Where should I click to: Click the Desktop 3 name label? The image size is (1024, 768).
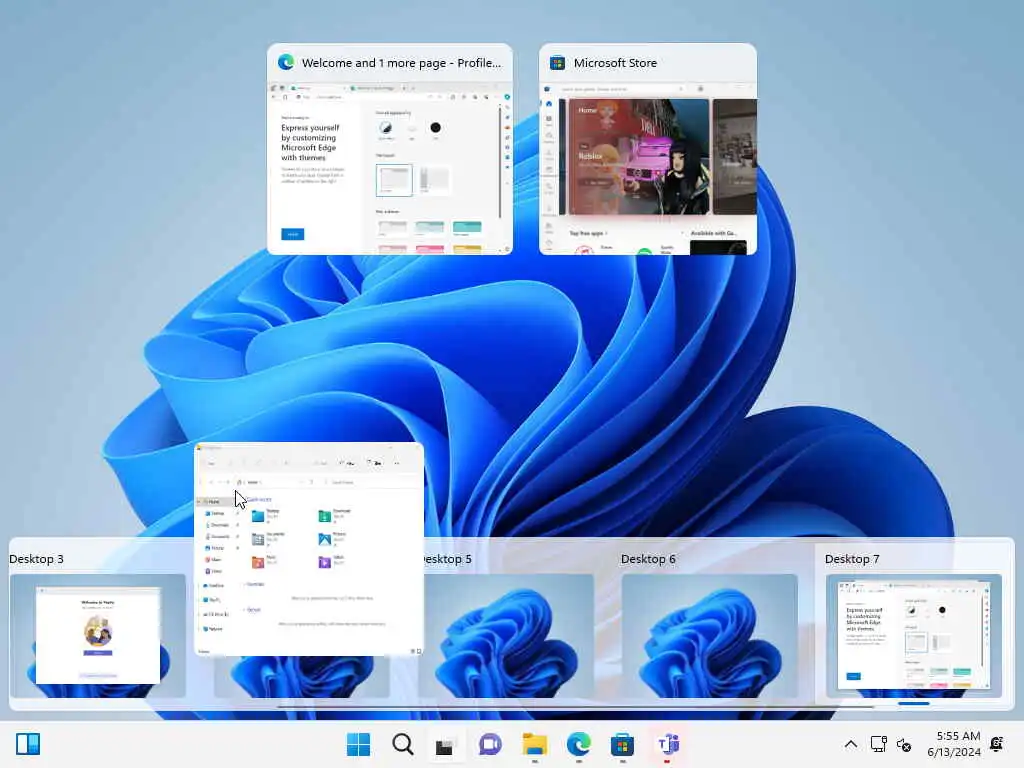[37, 559]
